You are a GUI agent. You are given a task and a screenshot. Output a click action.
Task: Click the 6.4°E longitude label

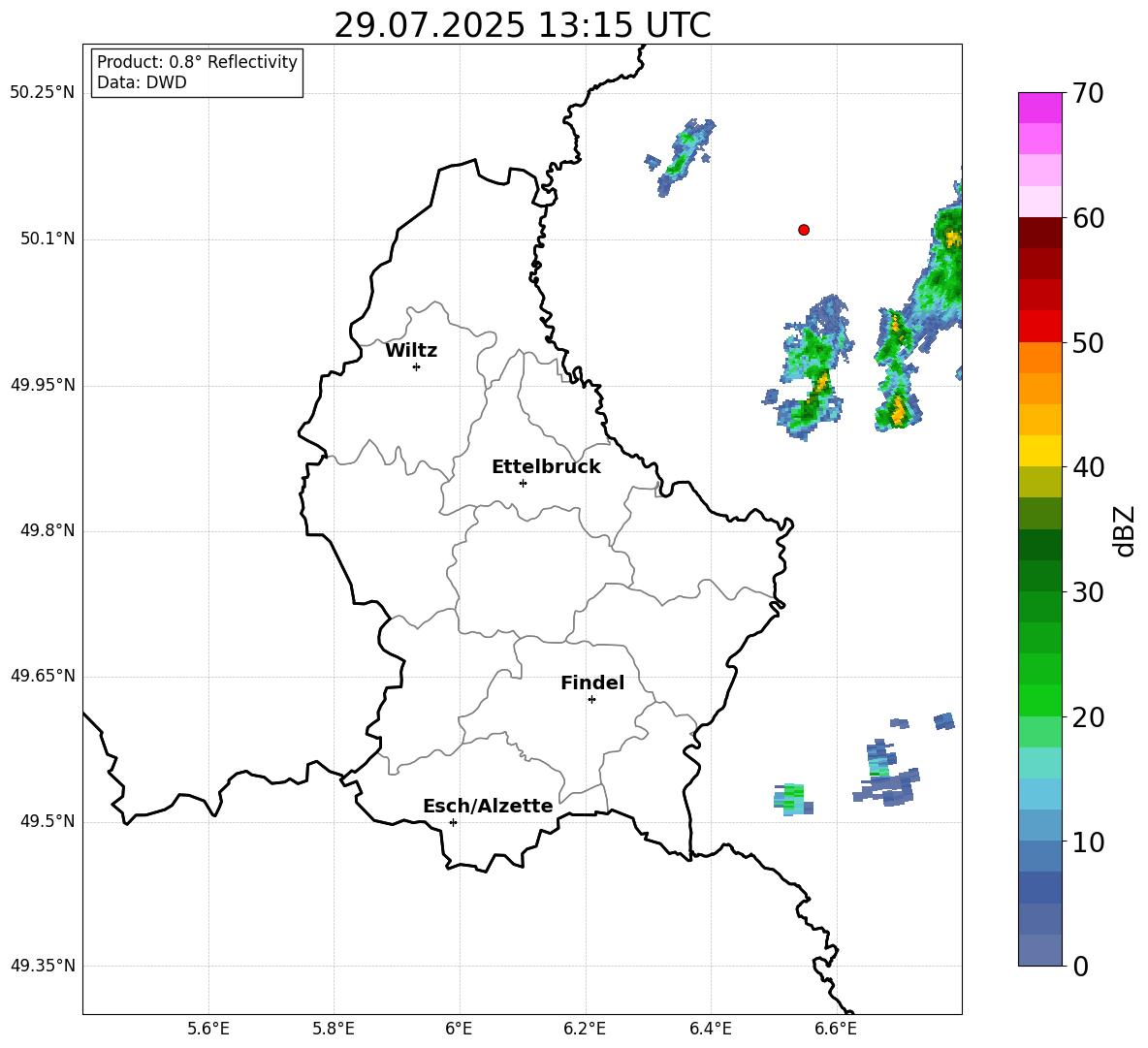(710, 1029)
